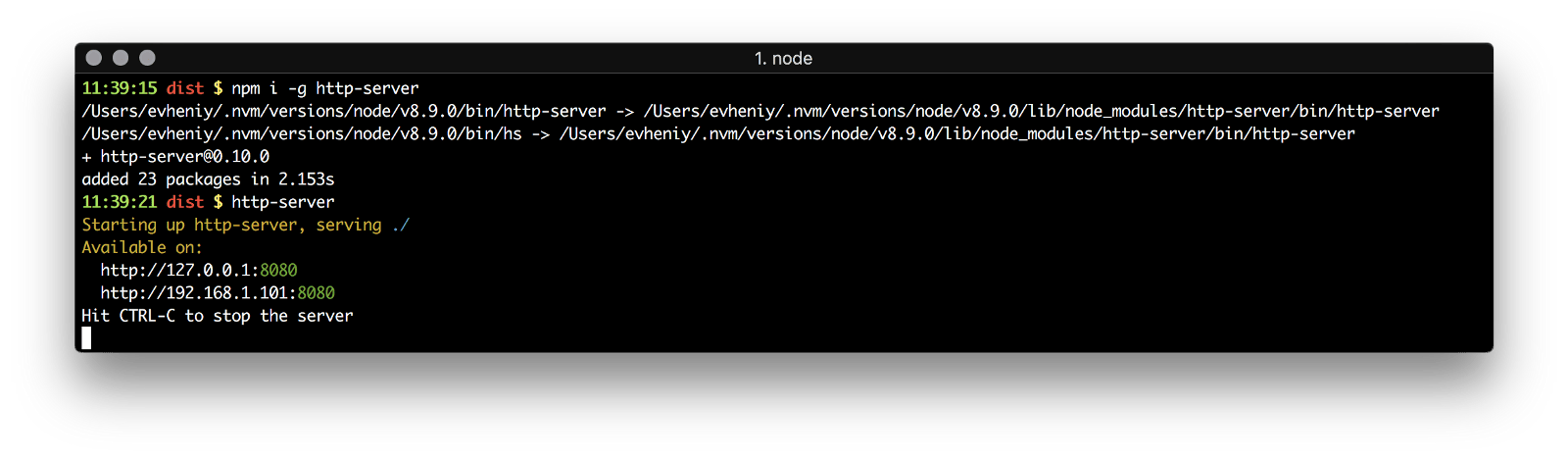Open the http://127.0.0.1:8080 address

(x=198, y=271)
